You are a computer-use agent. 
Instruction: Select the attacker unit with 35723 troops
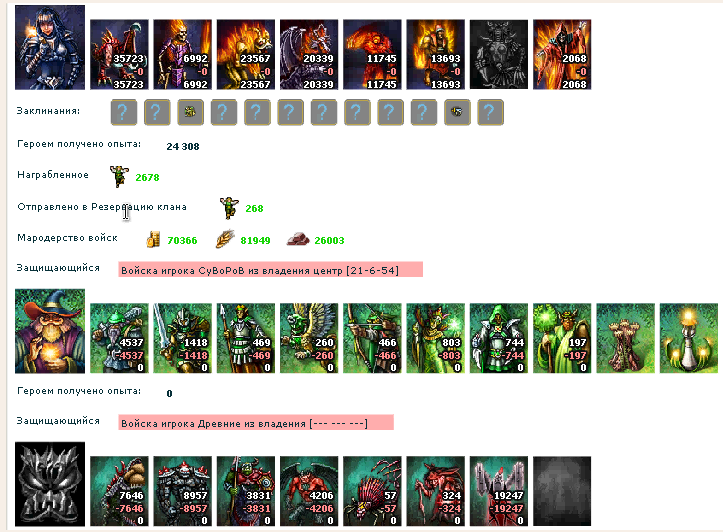(x=119, y=54)
